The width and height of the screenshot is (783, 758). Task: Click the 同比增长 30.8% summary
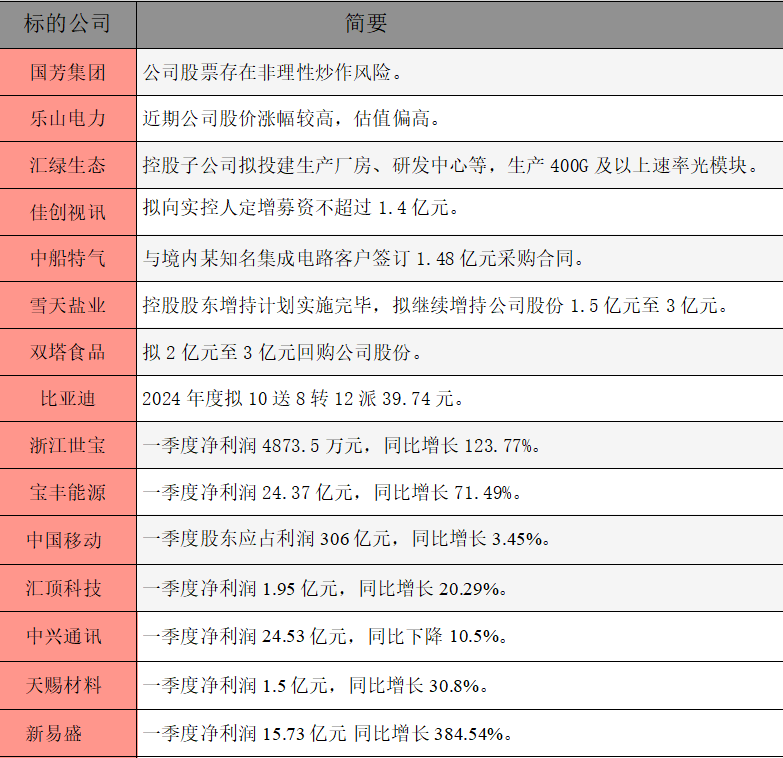[x=316, y=686]
